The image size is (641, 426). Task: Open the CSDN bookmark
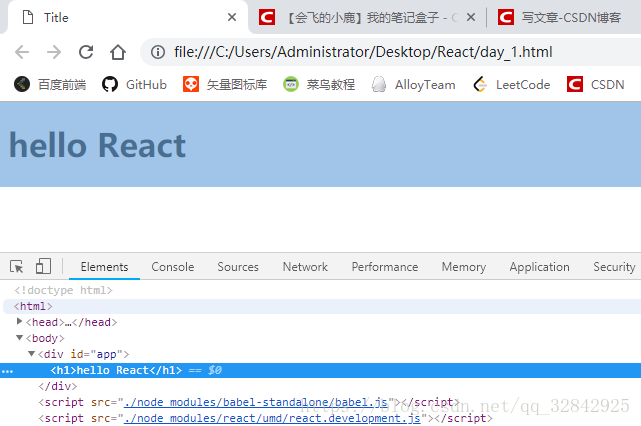pos(596,85)
